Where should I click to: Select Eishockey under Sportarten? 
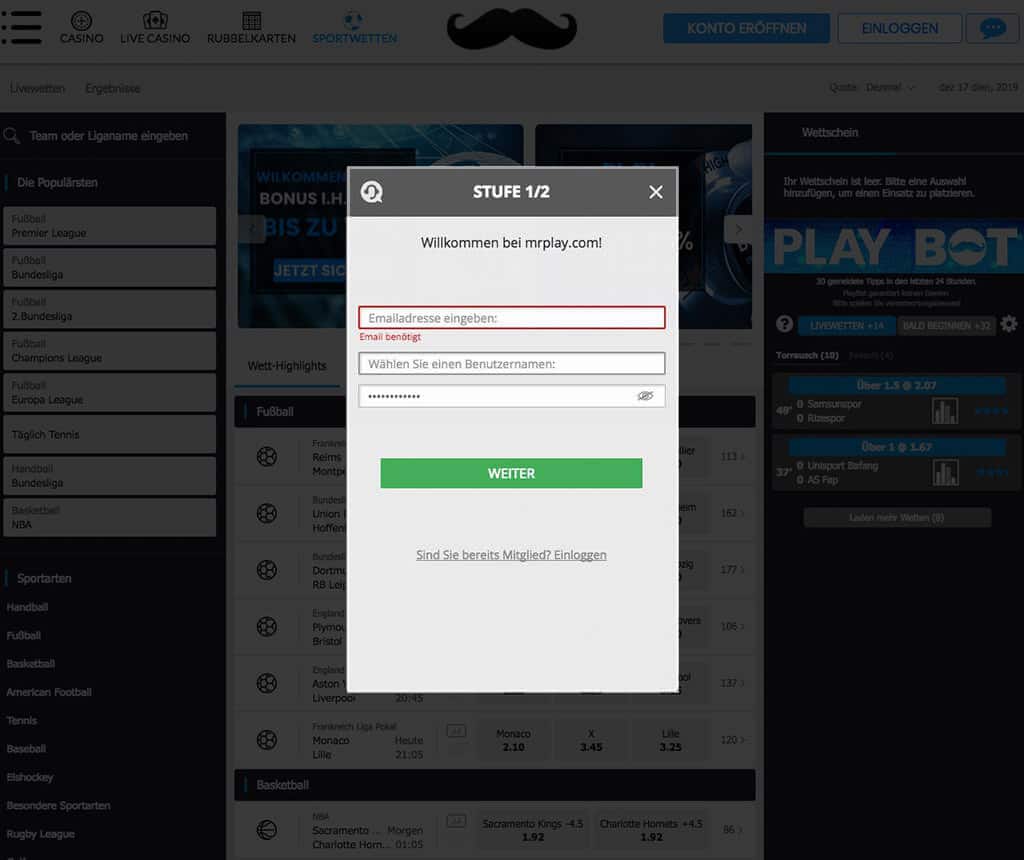click(x=30, y=777)
